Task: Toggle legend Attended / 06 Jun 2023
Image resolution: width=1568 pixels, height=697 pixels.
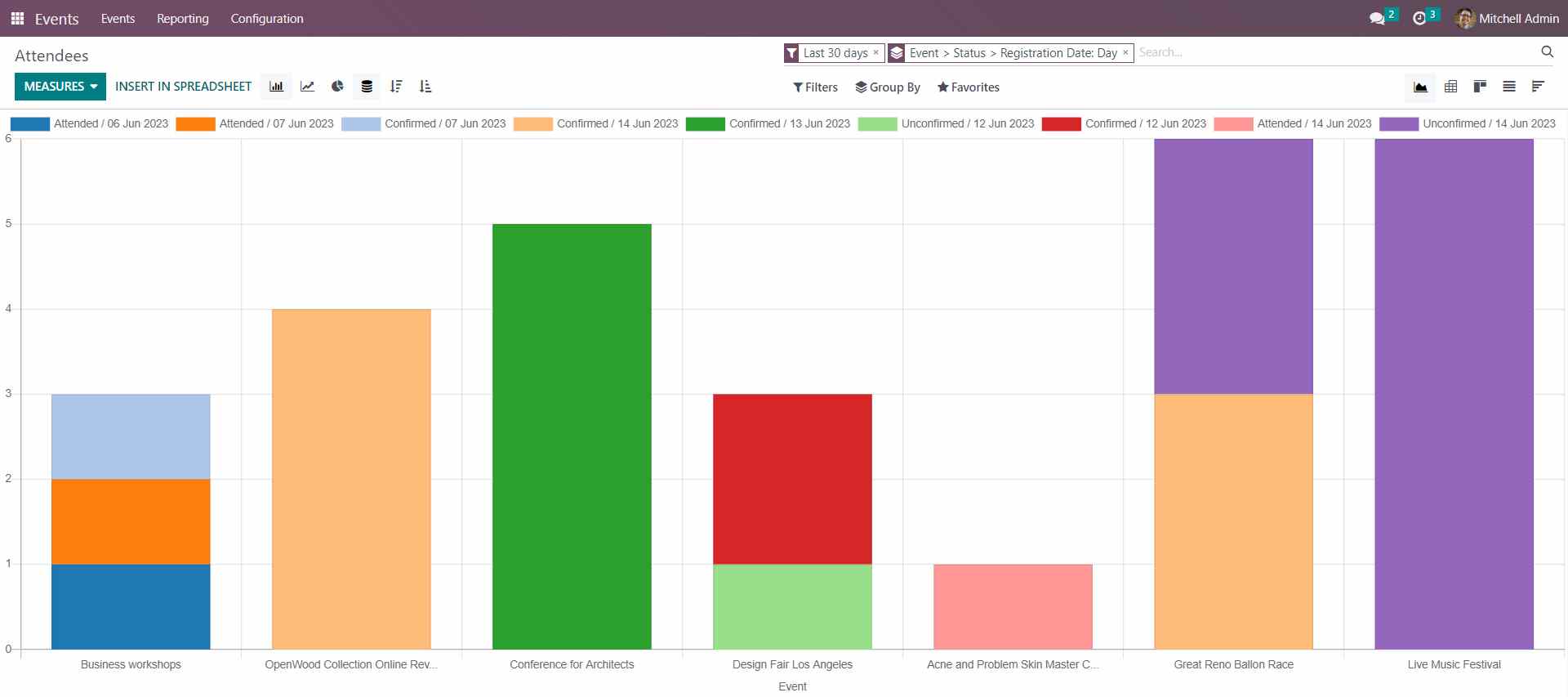Action: (x=89, y=124)
